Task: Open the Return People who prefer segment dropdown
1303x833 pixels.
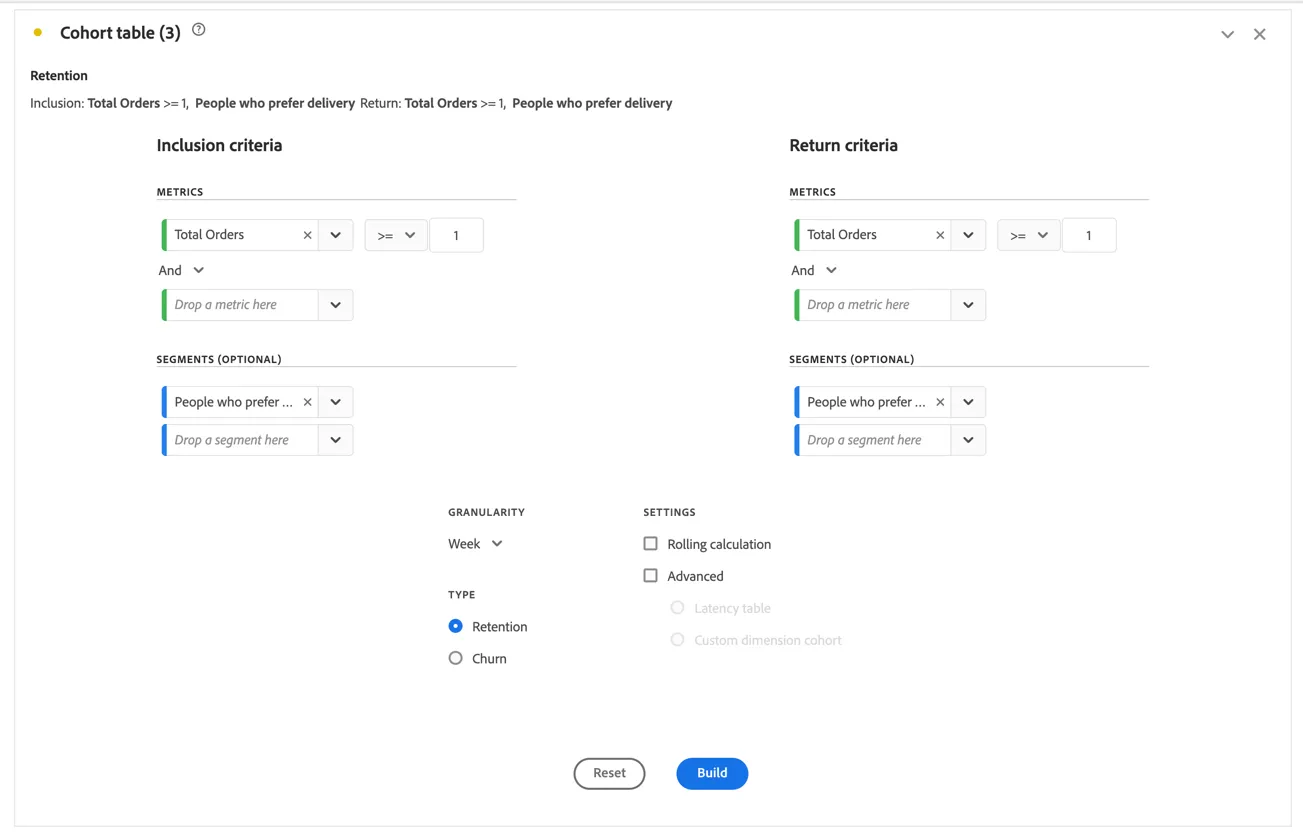Action: pos(968,402)
